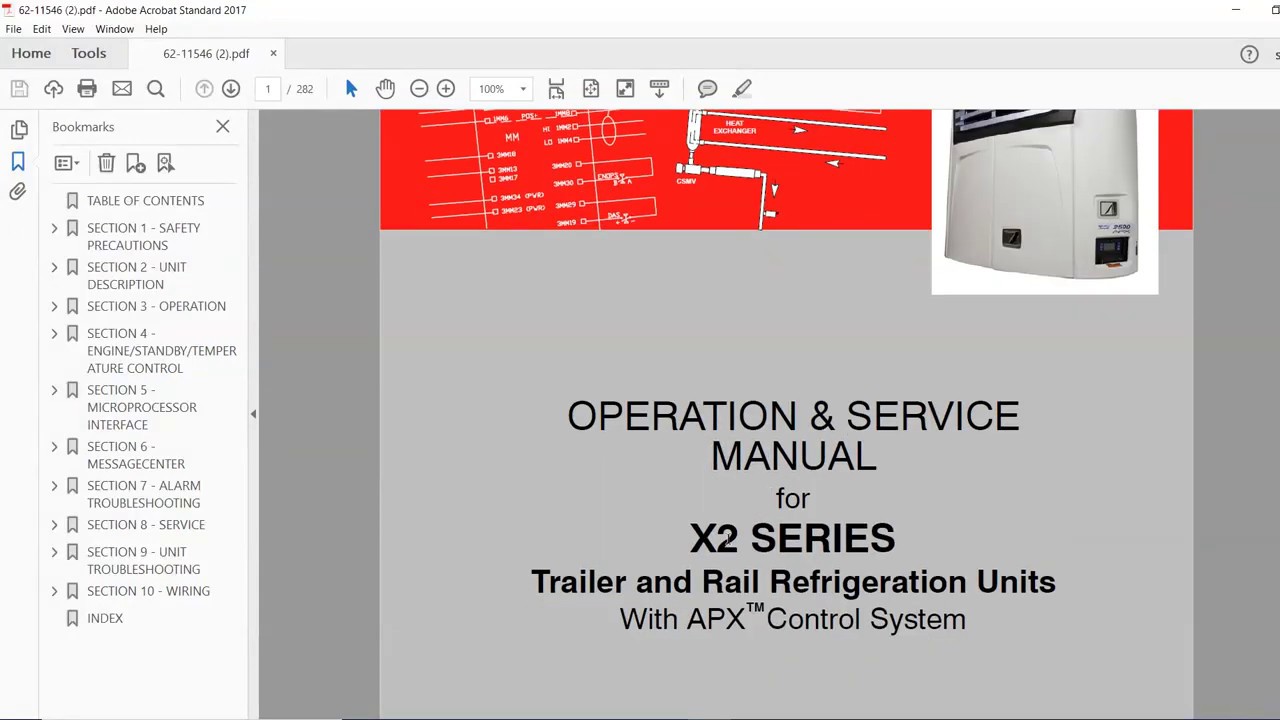Click Trailer and Rail Refrigeration Units text
The width and height of the screenshot is (1280, 720).
pos(793,582)
